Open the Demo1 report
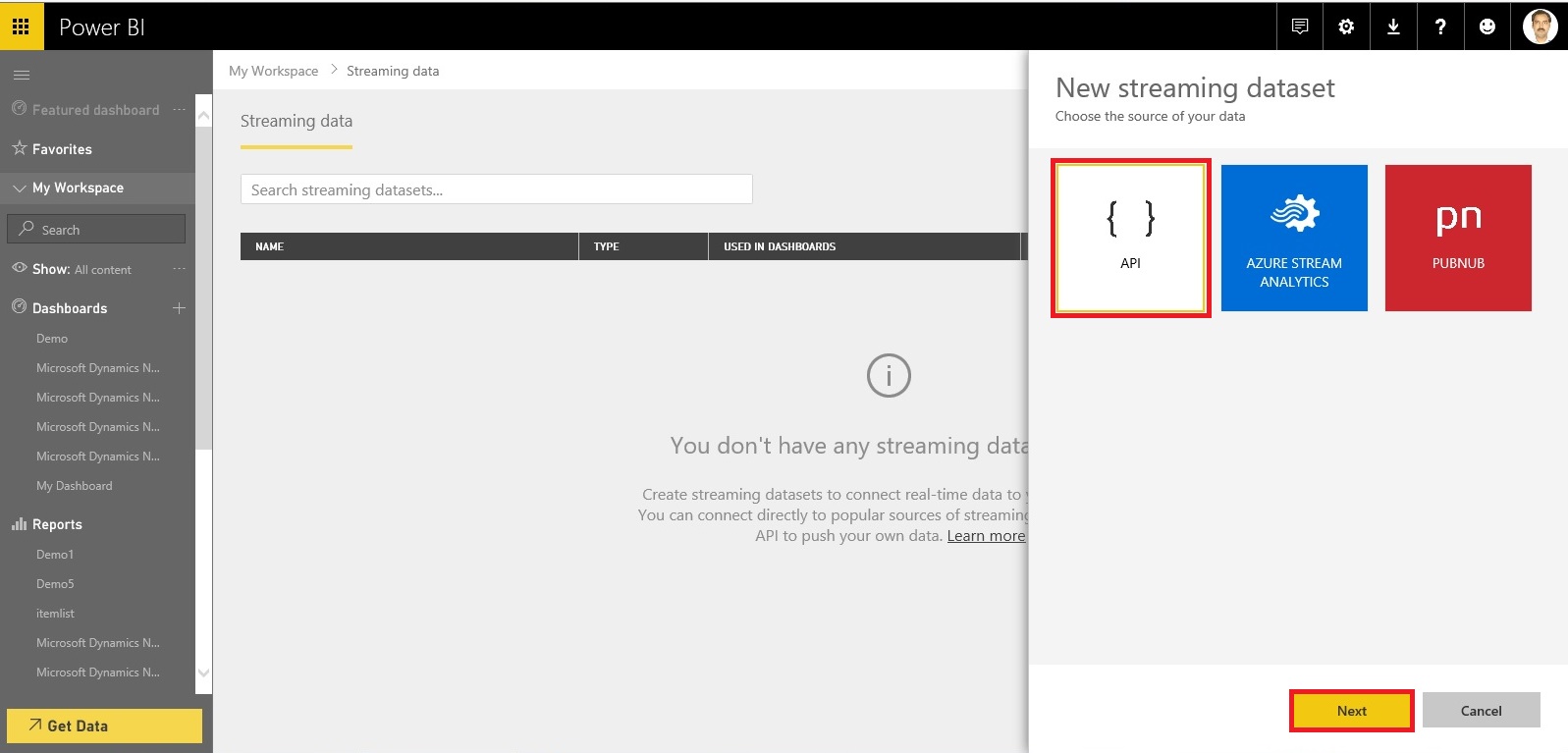This screenshot has height=753, width=1568. click(55, 555)
